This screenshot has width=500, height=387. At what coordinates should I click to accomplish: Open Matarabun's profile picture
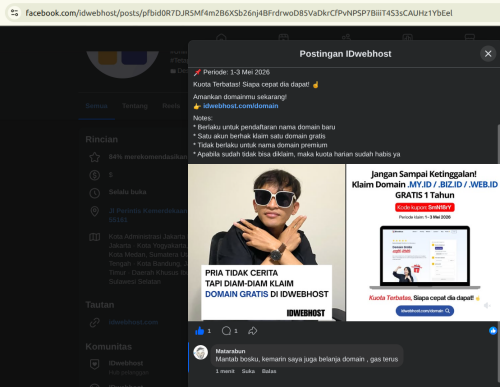point(201,353)
